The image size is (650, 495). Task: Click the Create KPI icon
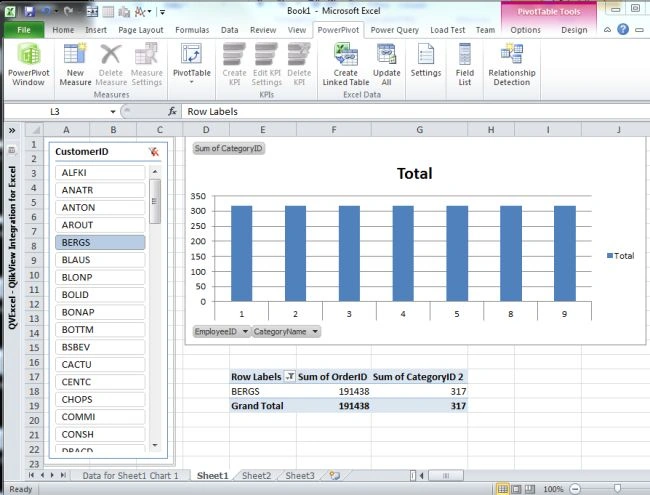coord(234,64)
